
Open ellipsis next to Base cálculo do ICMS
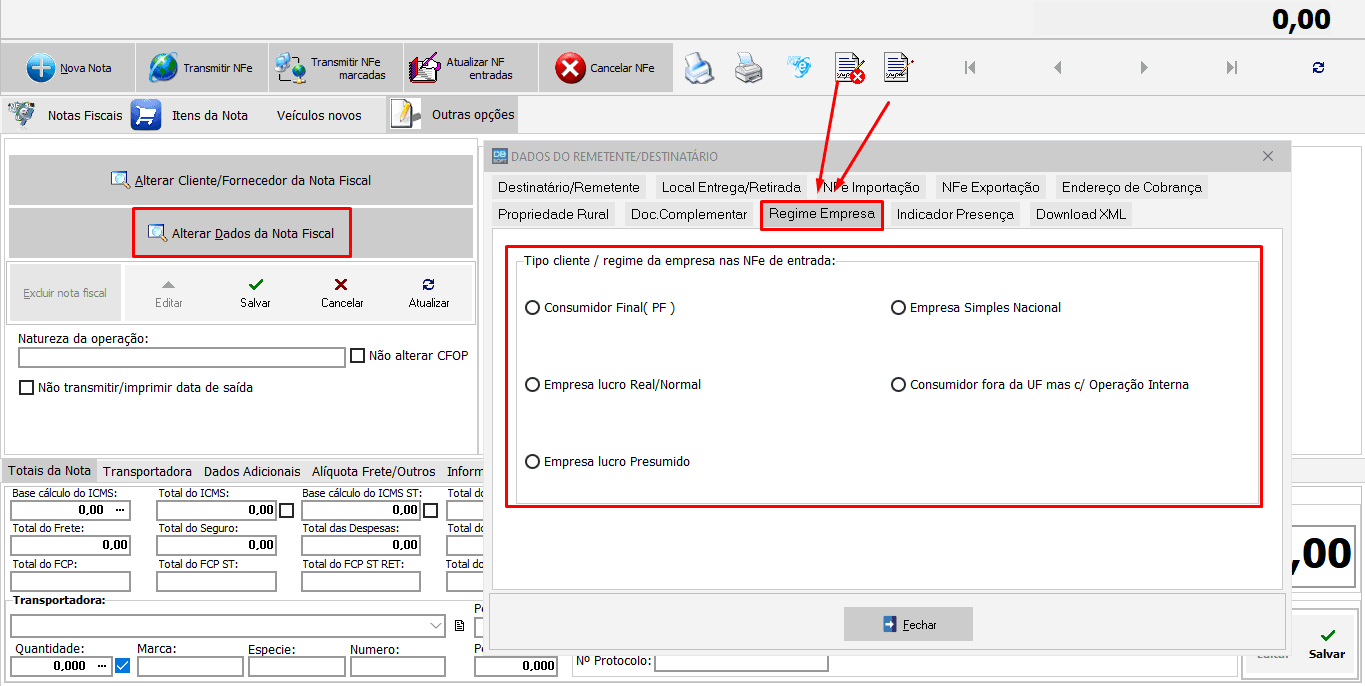(x=121, y=510)
